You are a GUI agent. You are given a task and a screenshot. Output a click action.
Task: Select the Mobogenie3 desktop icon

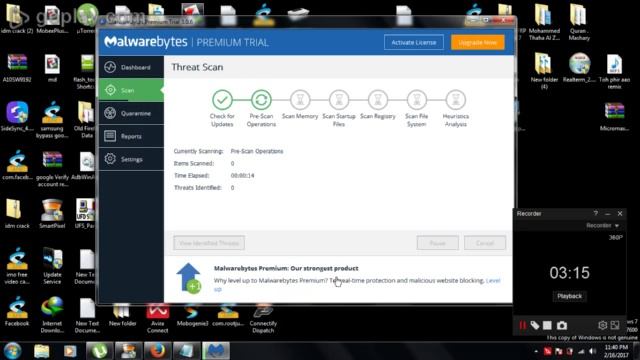pyautogui.click(x=192, y=315)
